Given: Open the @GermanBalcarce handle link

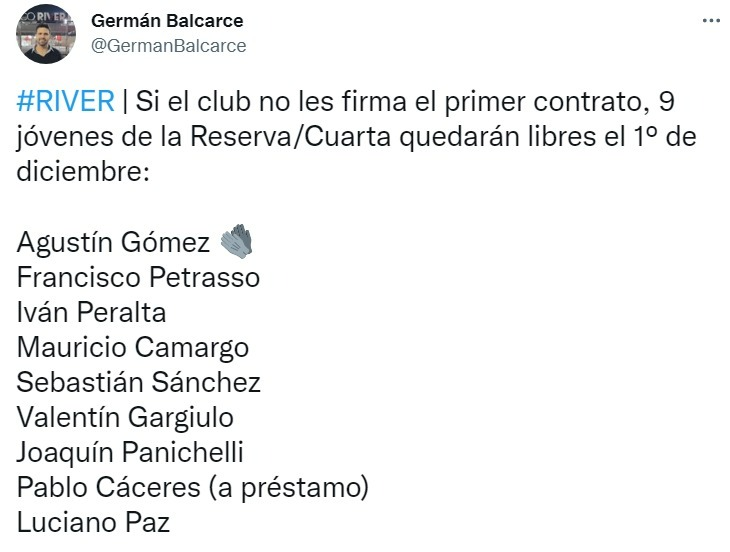Looking at the screenshot, I should click(169, 46).
